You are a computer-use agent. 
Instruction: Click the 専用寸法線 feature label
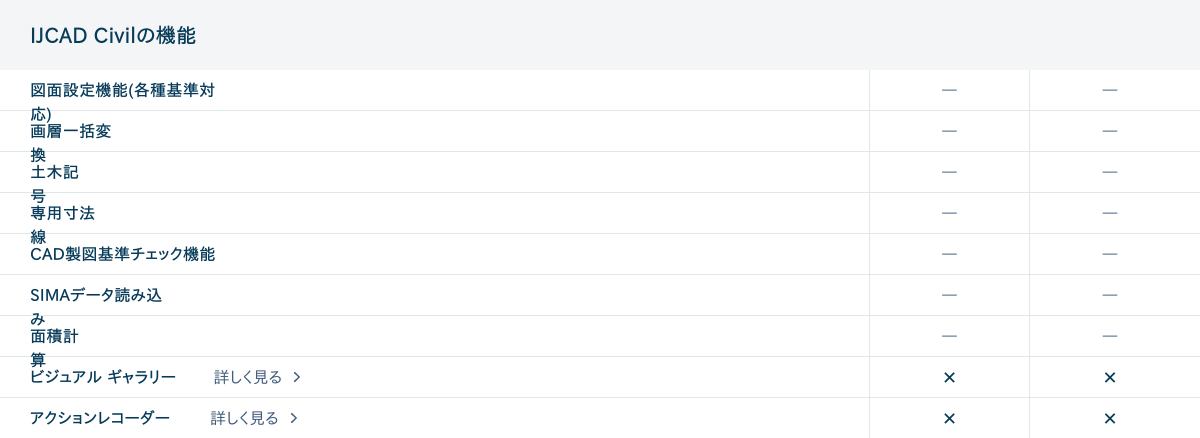[62, 214]
